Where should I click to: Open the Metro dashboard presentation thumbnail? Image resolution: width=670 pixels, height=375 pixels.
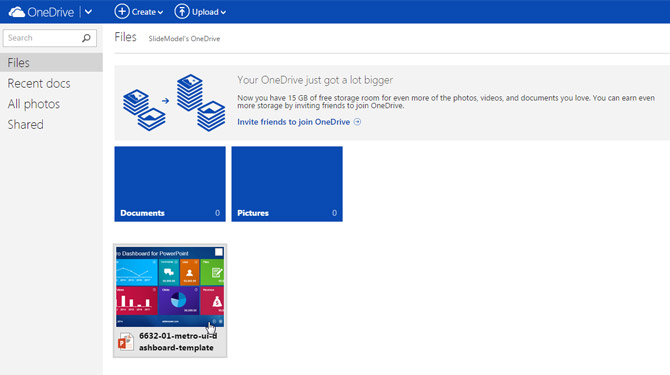pos(170,287)
